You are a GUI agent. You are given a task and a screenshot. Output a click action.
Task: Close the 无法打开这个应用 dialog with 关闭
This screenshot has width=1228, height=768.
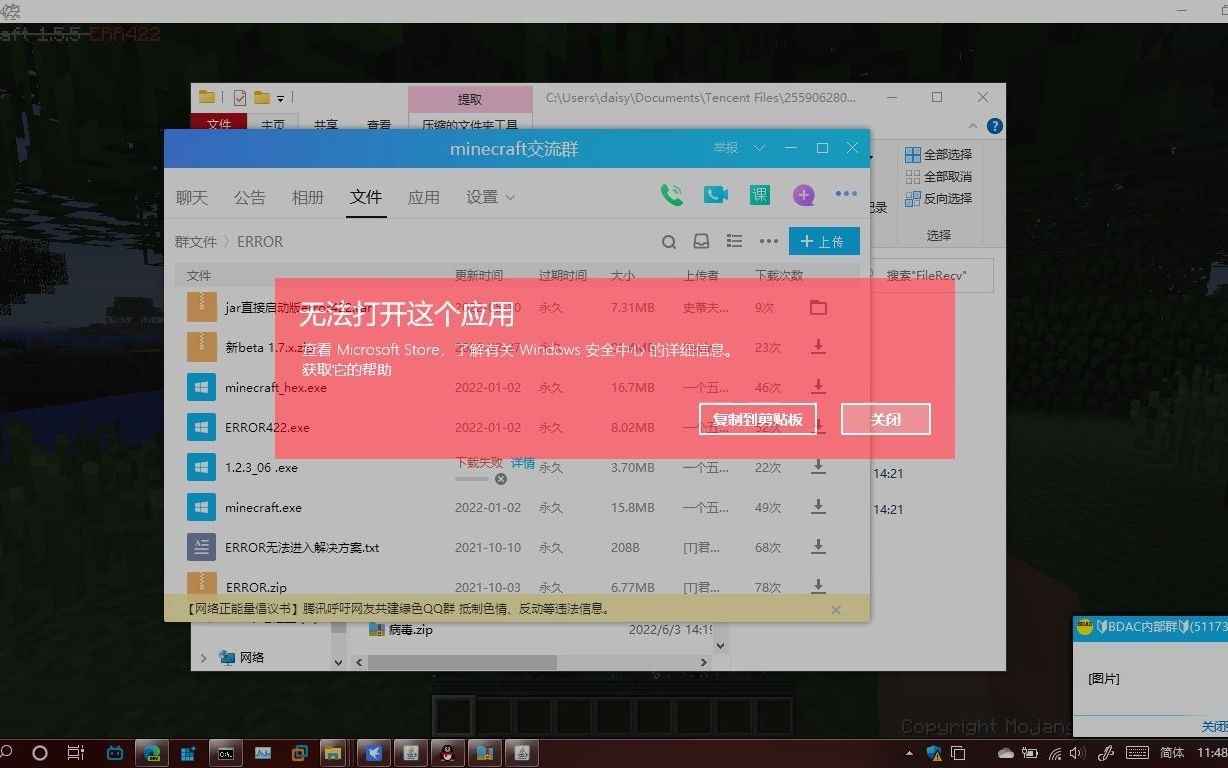[885, 419]
